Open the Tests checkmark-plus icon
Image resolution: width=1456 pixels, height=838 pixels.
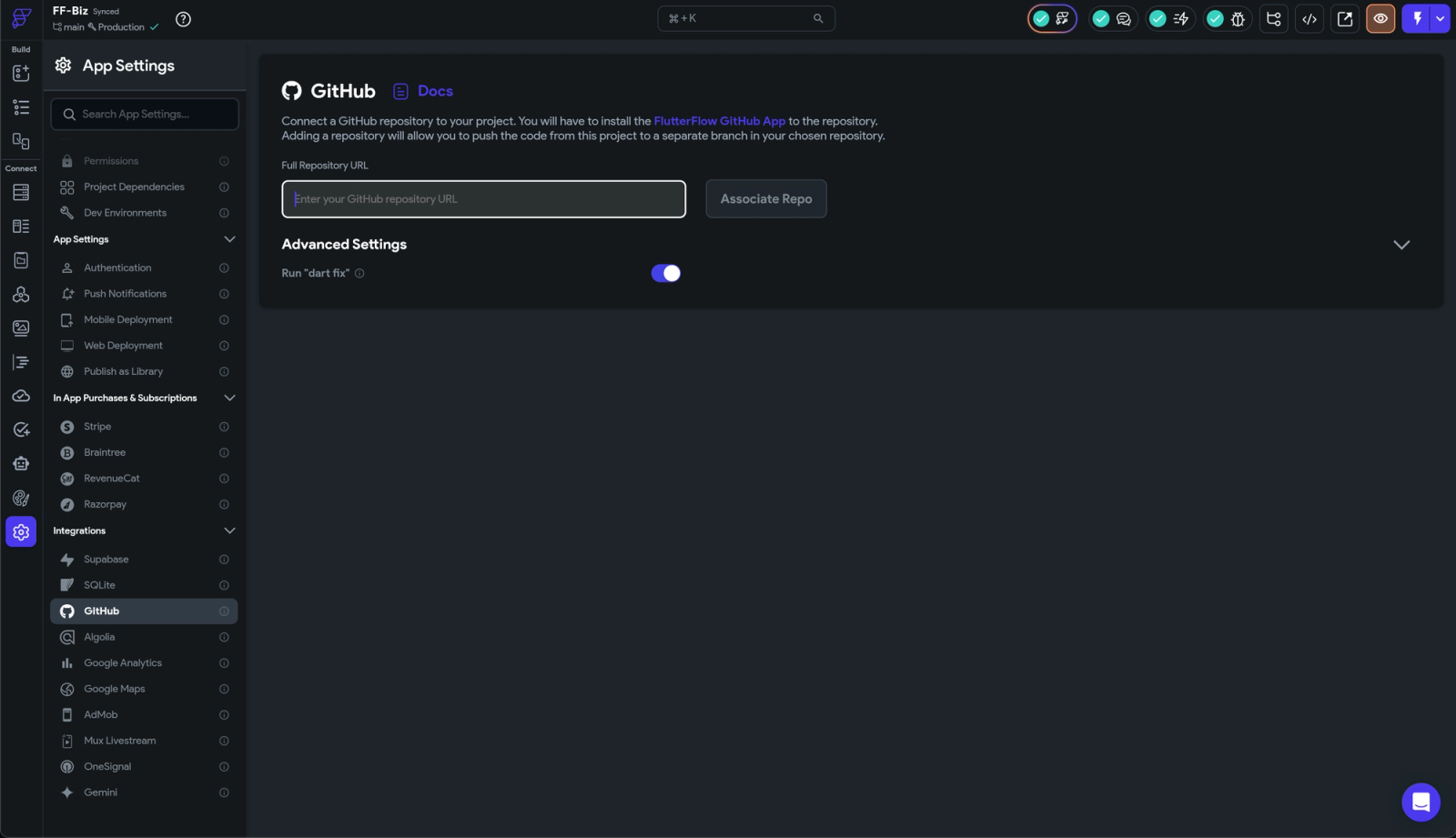pos(21,429)
